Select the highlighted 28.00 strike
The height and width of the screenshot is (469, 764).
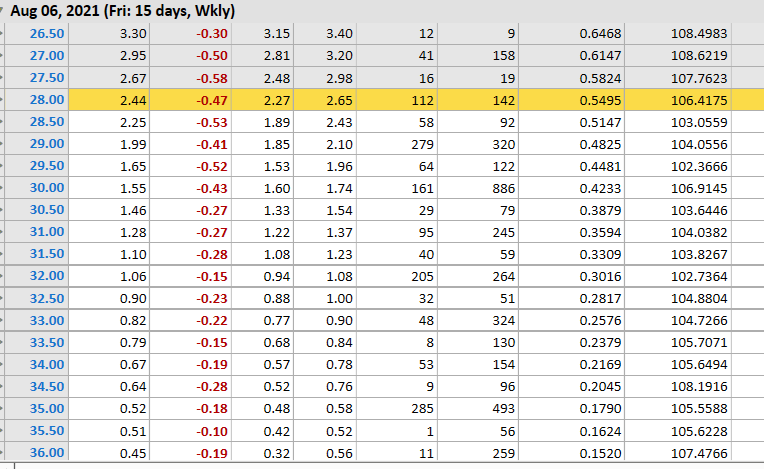(x=47, y=99)
